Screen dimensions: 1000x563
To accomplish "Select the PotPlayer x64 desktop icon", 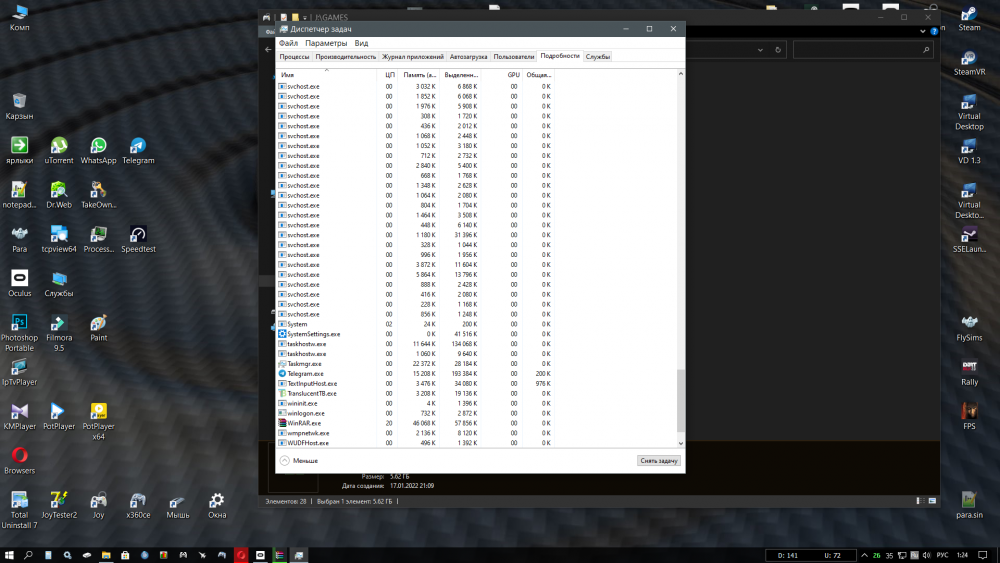I will click(x=98, y=421).
